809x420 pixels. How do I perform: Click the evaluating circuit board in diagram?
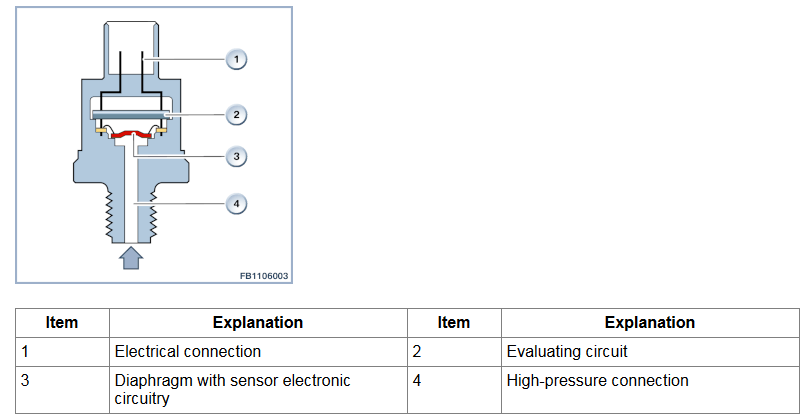point(131,114)
